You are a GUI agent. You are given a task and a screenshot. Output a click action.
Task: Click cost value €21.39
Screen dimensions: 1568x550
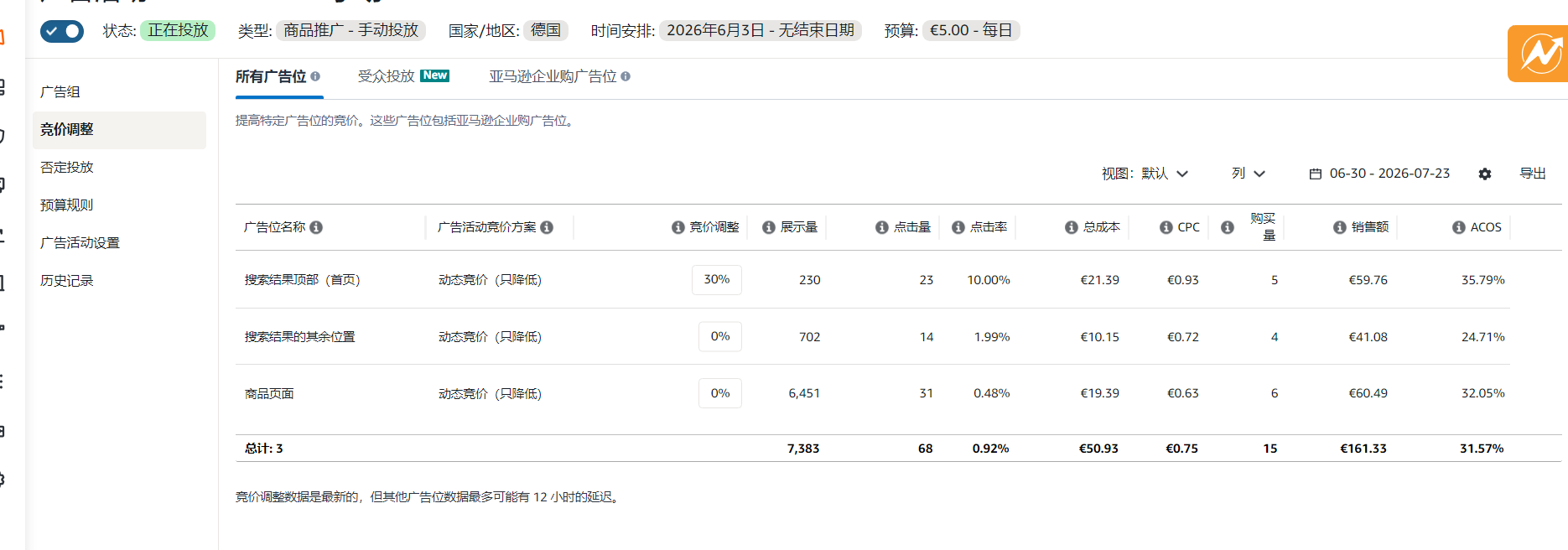click(x=1099, y=280)
